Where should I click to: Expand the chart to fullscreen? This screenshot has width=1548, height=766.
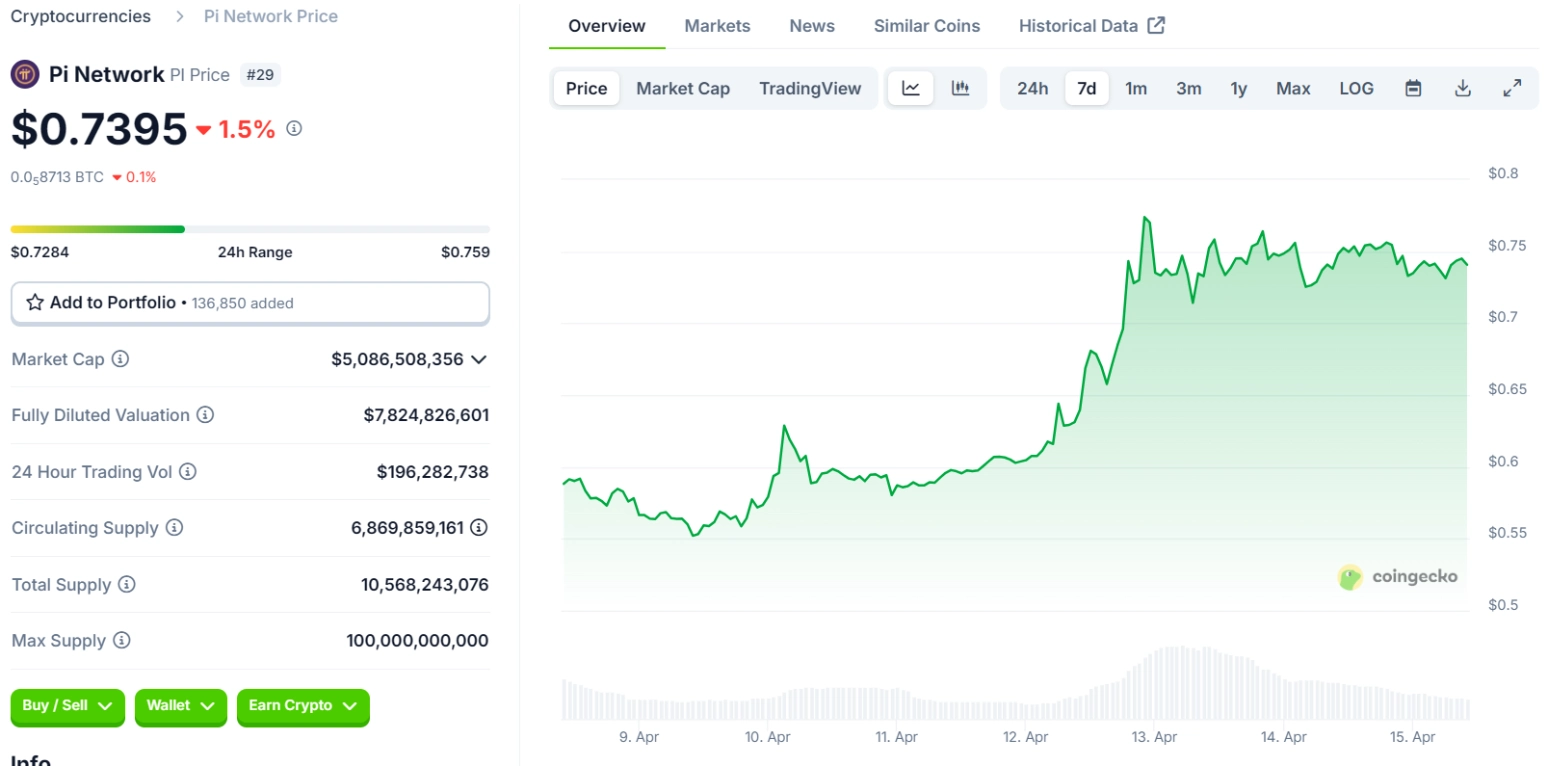[x=1513, y=88]
